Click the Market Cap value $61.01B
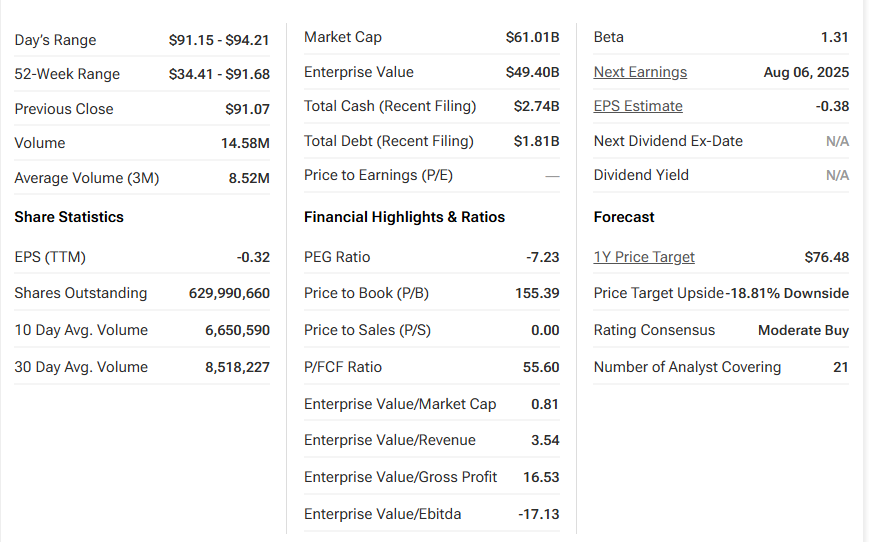 coord(532,37)
